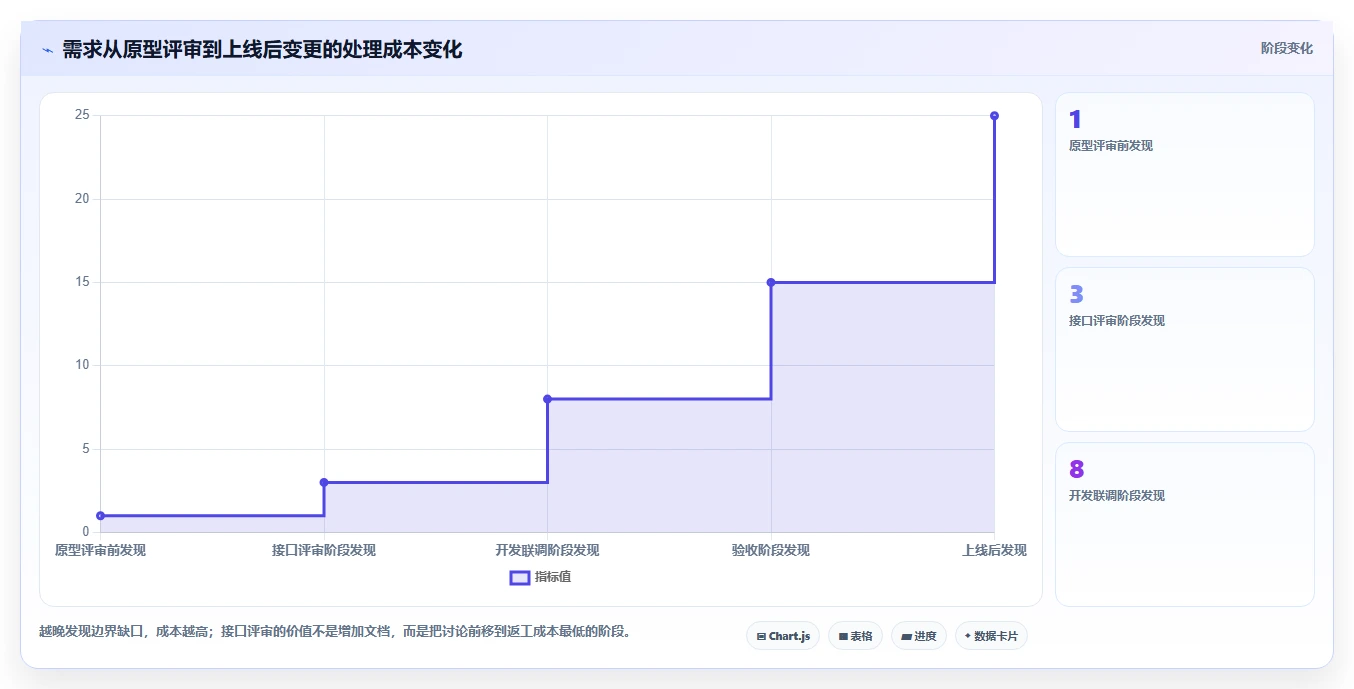Click y-axis tick label 15
1354x689 pixels.
[x=82, y=282]
